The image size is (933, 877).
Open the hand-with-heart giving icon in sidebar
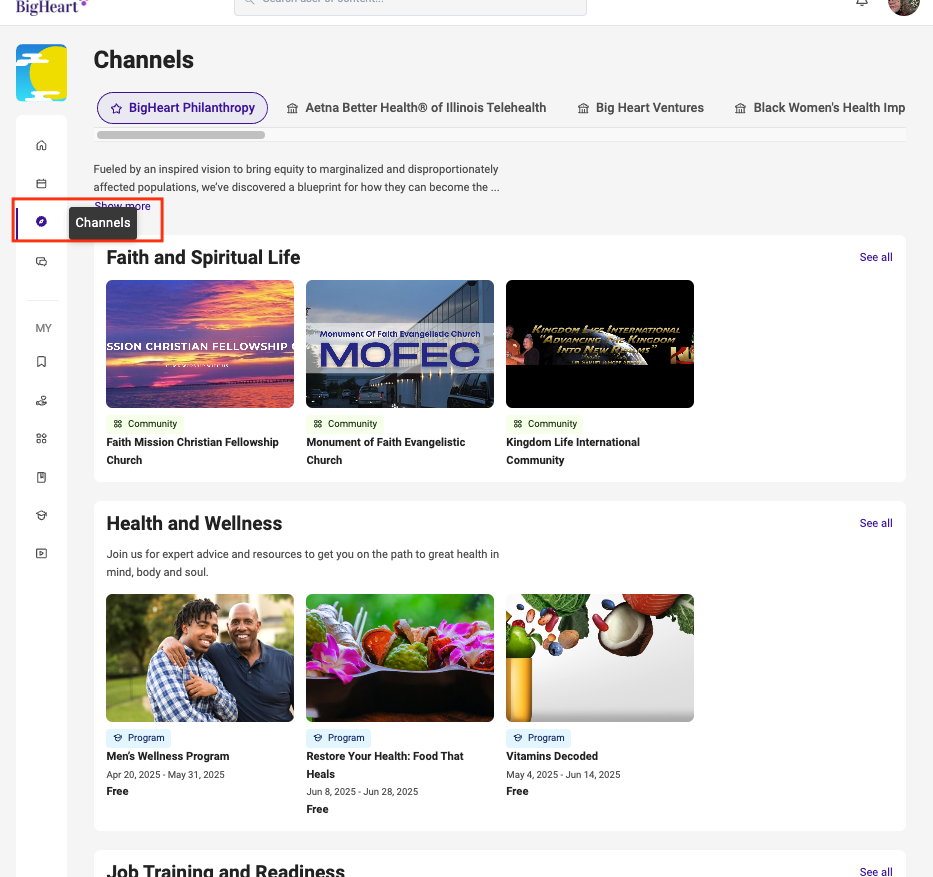pyautogui.click(x=41, y=400)
